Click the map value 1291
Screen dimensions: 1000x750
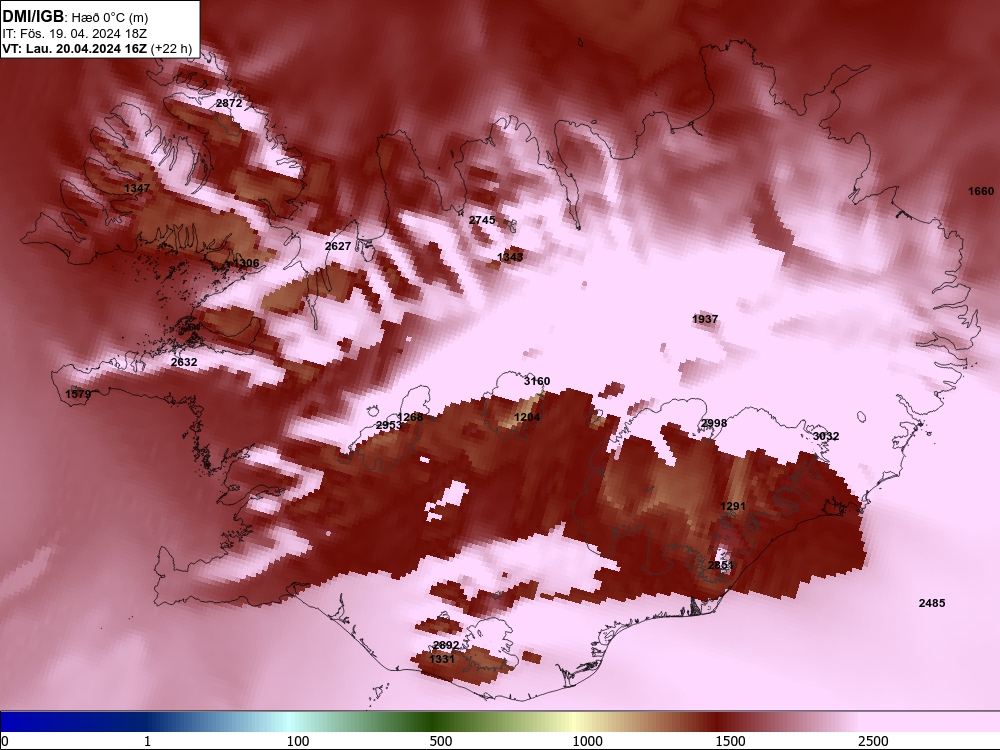(733, 506)
